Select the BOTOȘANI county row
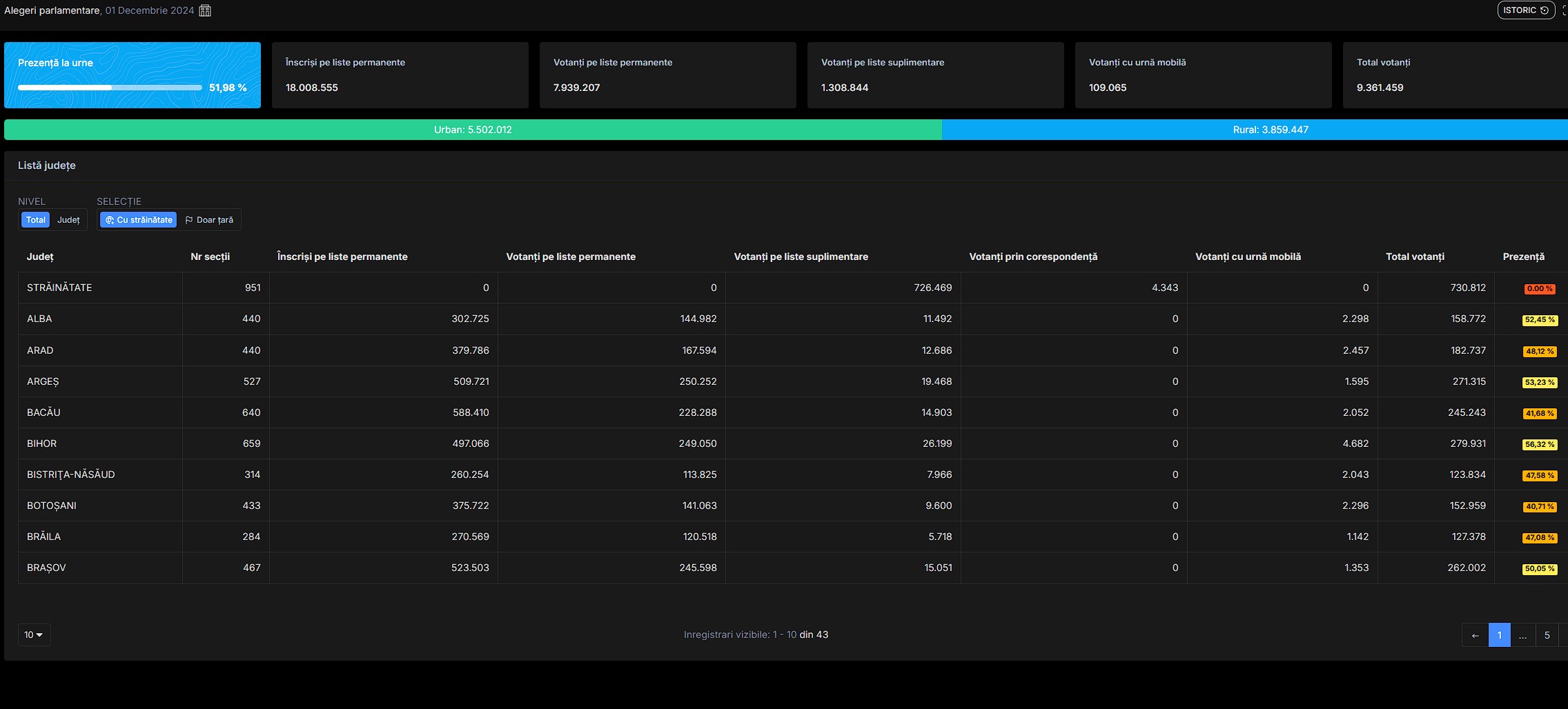This screenshot has height=709, width=1568. (x=792, y=506)
